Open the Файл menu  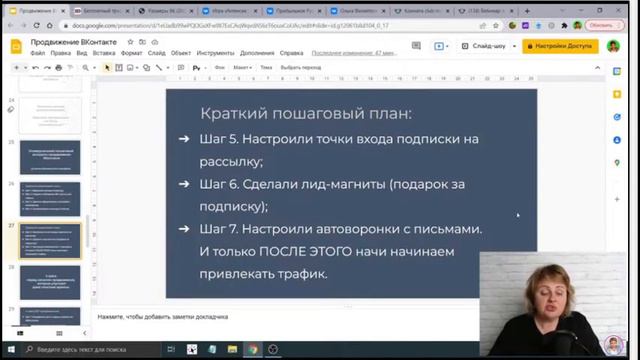pos(38,53)
